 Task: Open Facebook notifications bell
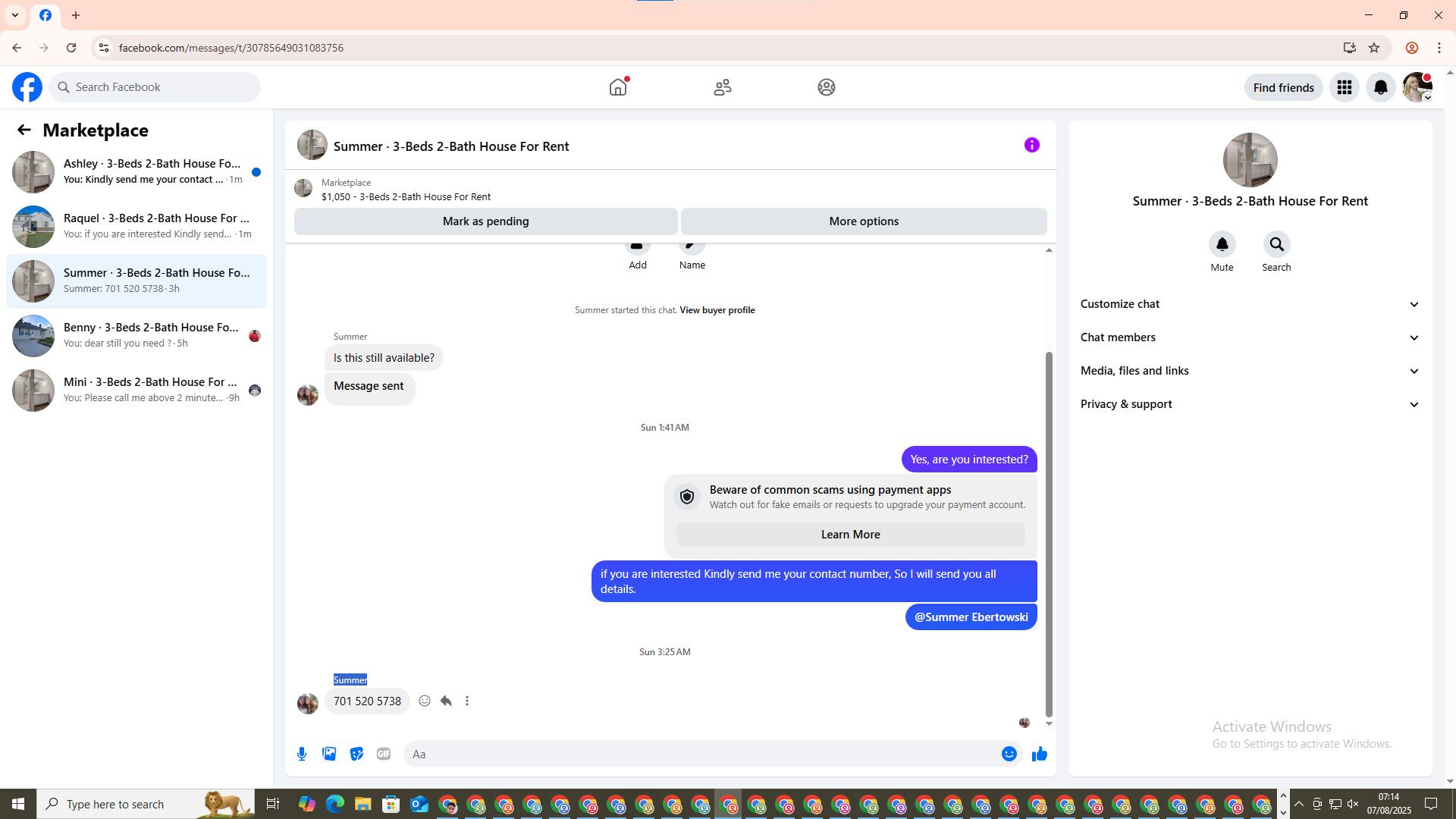tap(1380, 87)
